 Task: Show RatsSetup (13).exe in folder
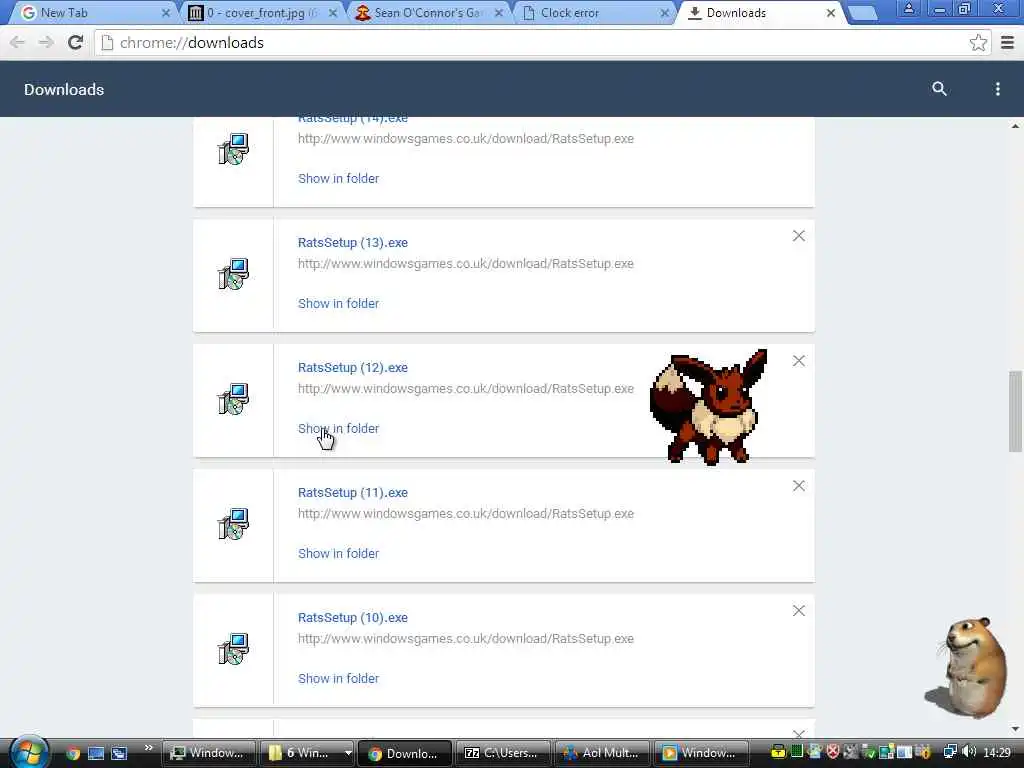(338, 303)
